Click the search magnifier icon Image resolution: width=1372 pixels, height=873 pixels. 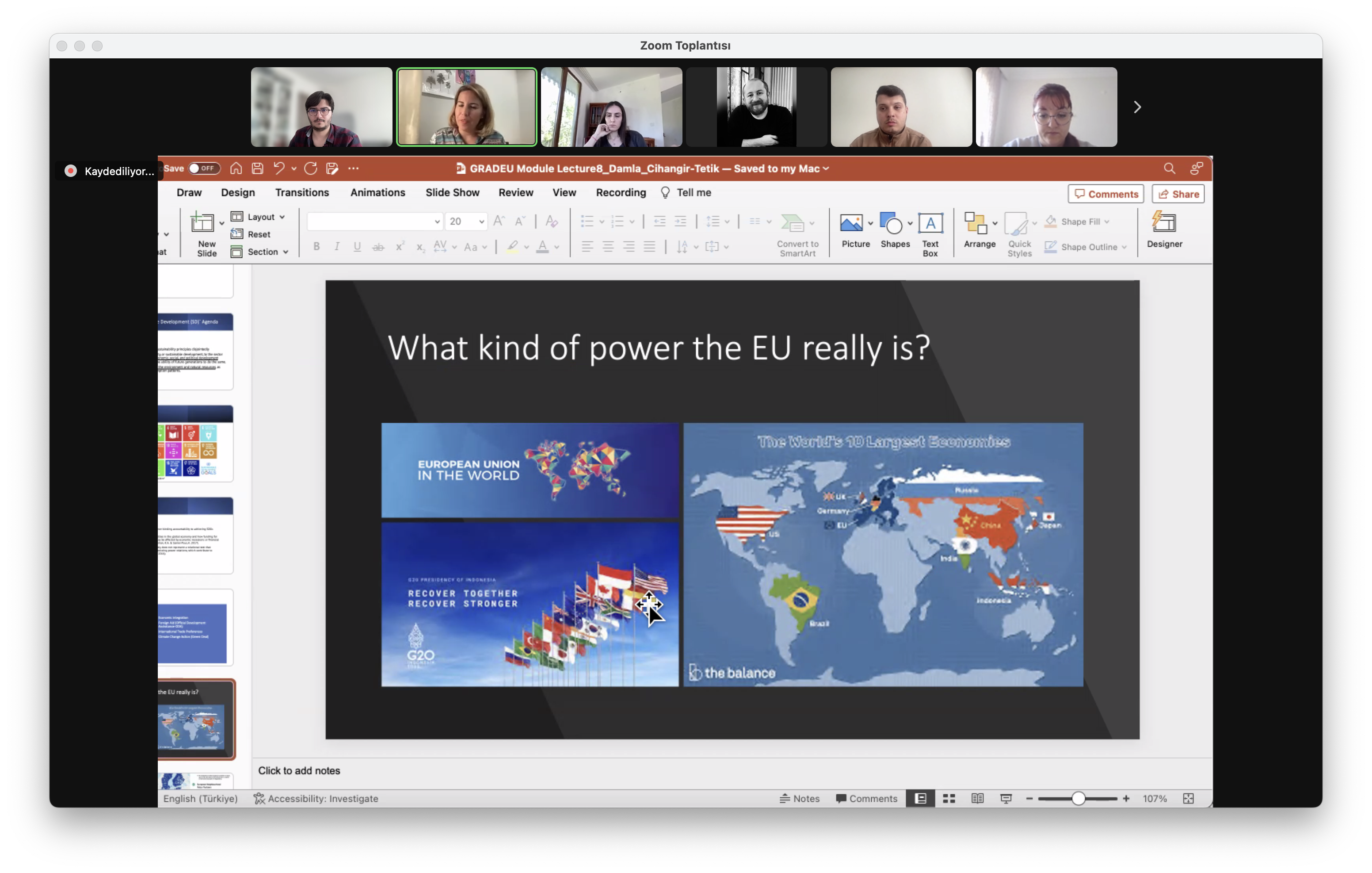(1169, 168)
